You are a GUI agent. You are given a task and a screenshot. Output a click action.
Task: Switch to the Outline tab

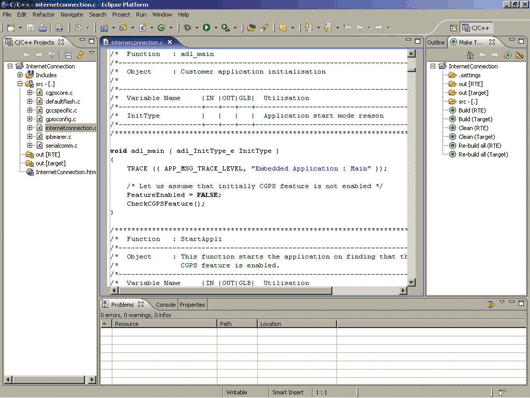[436, 42]
